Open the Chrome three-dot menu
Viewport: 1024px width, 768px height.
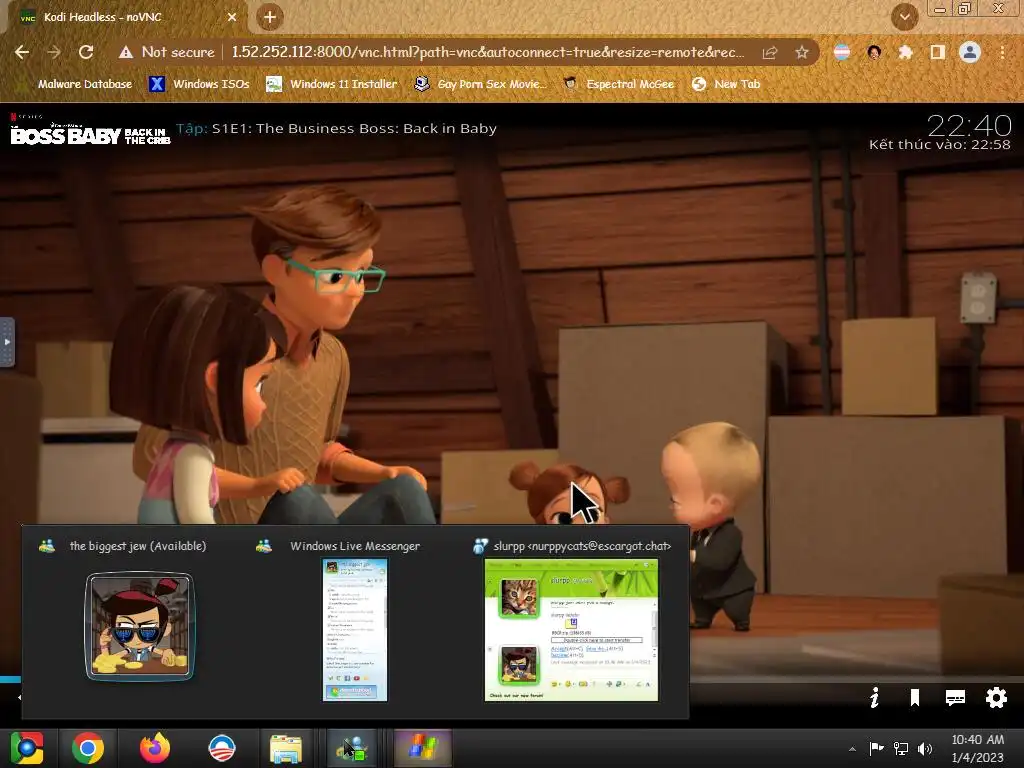click(1002, 52)
